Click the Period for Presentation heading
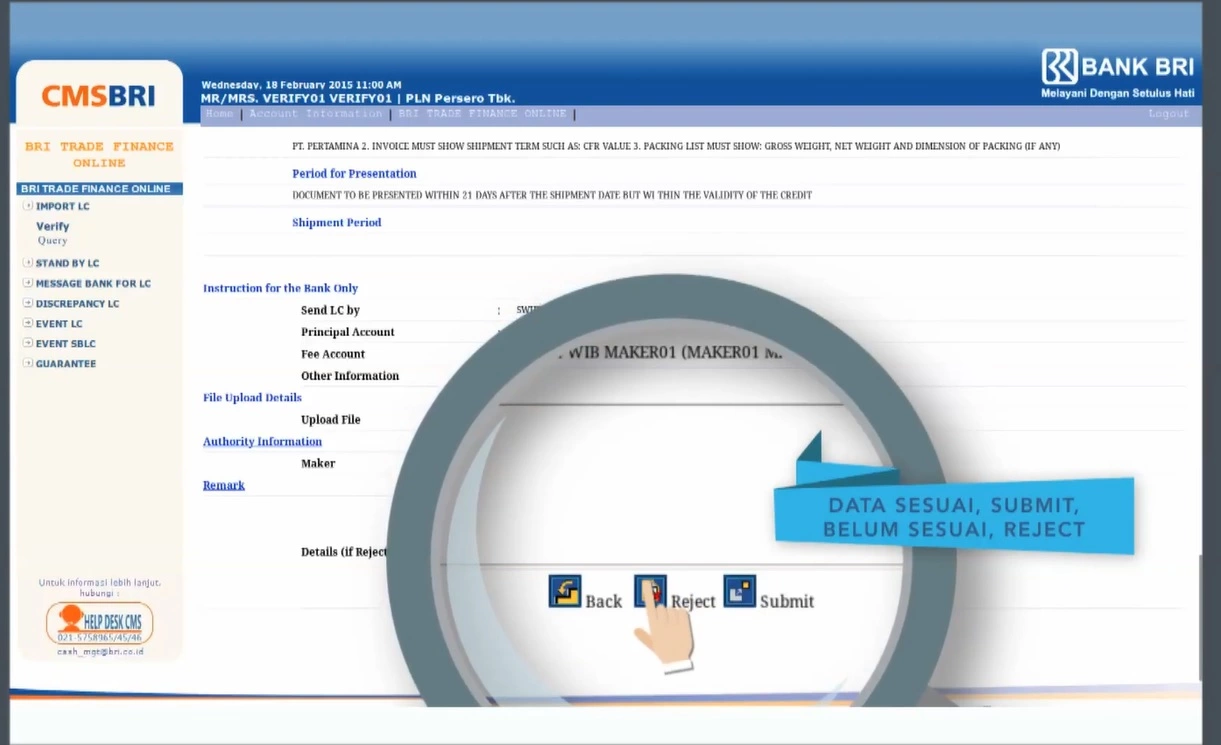Screen dimensions: 1221x745 coord(354,174)
